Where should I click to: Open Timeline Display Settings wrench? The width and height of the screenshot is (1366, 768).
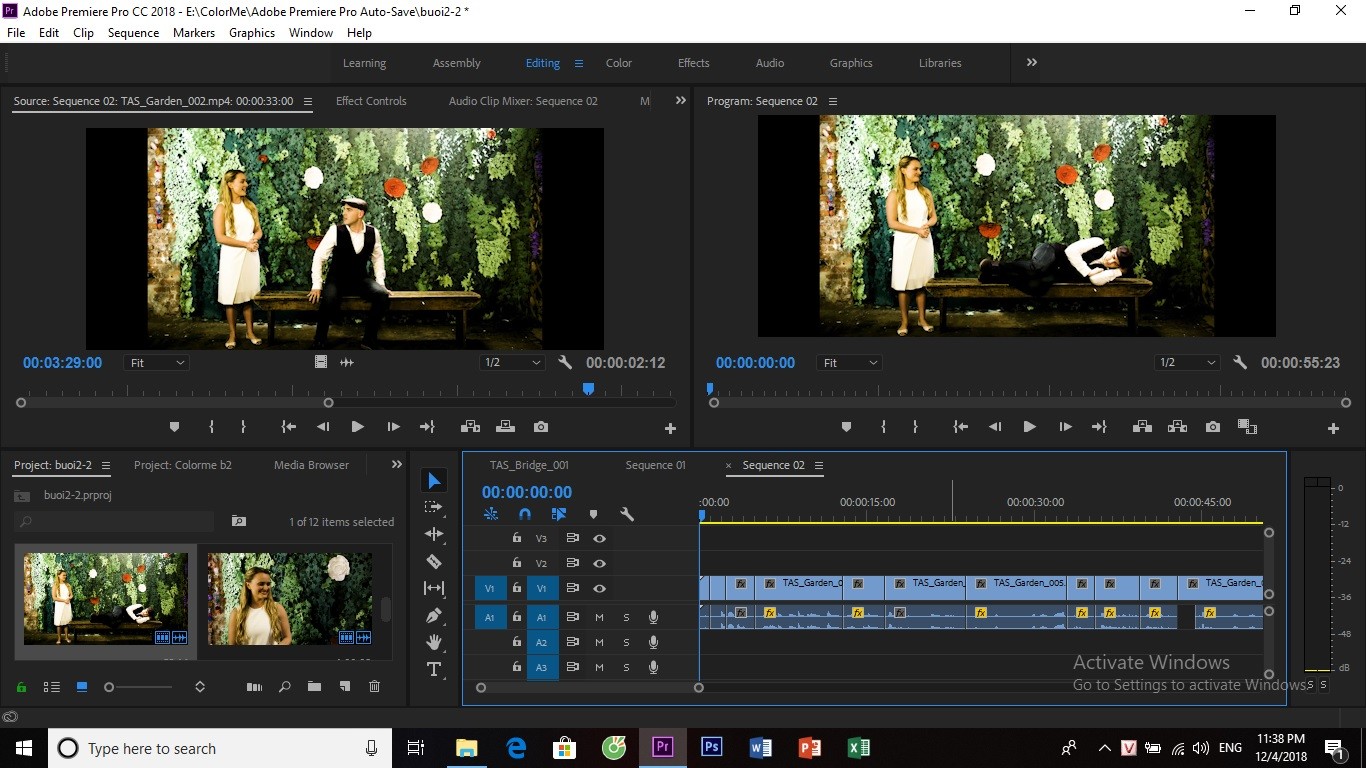pyautogui.click(x=627, y=514)
